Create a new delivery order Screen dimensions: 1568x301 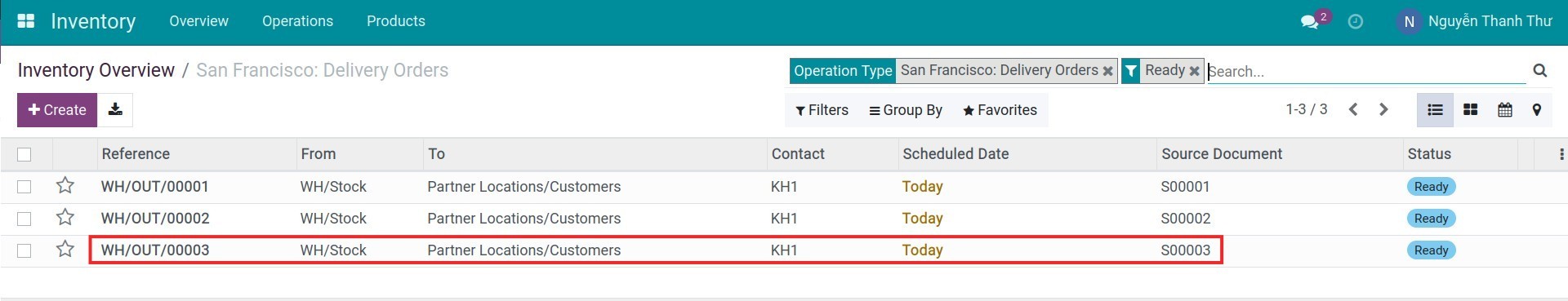pos(57,109)
